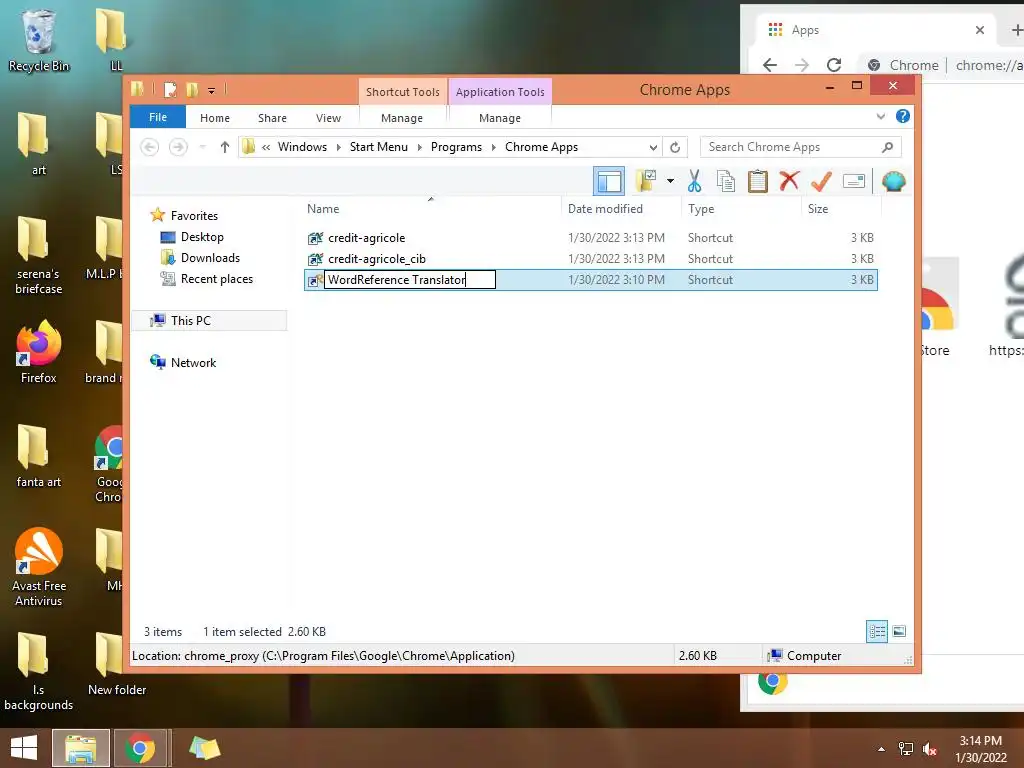The height and width of the screenshot is (768, 1024).
Task: Click the volume muted tray icon
Action: [x=930, y=749]
